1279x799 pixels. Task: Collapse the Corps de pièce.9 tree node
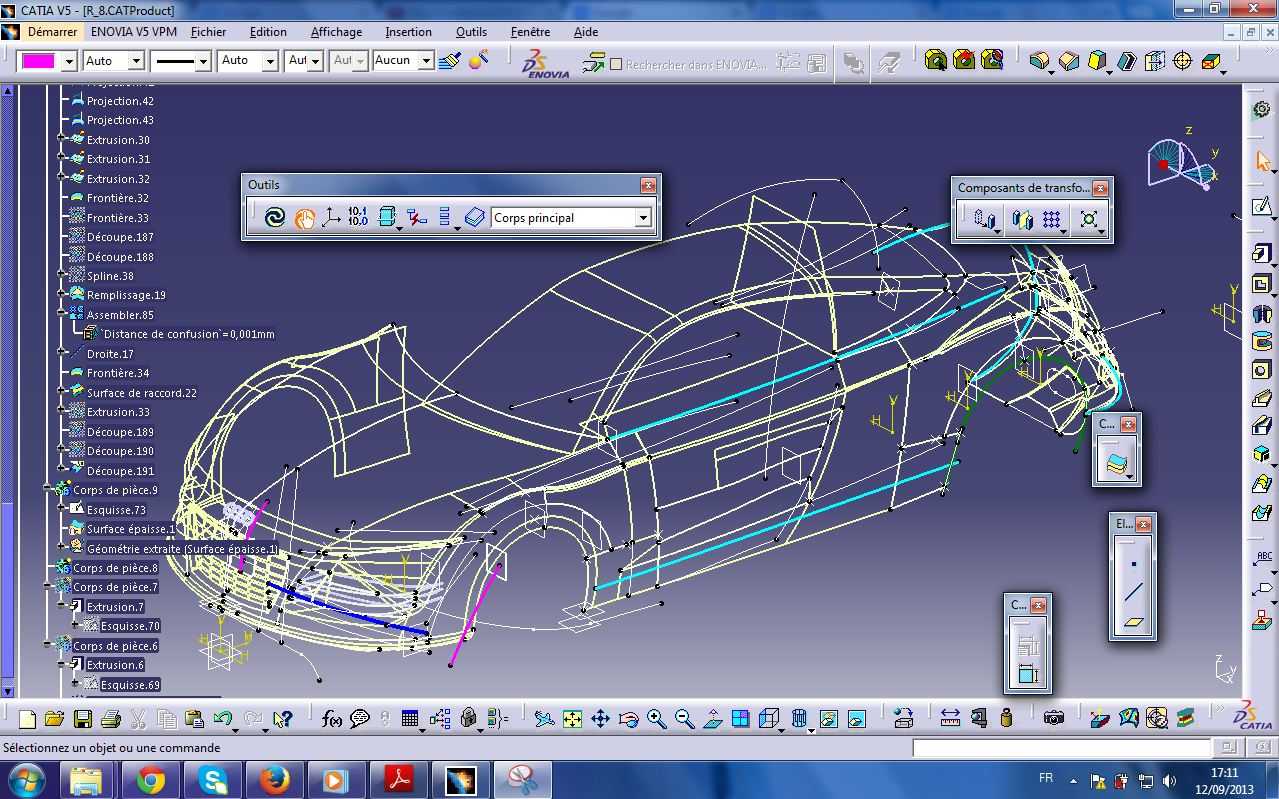pos(49,490)
